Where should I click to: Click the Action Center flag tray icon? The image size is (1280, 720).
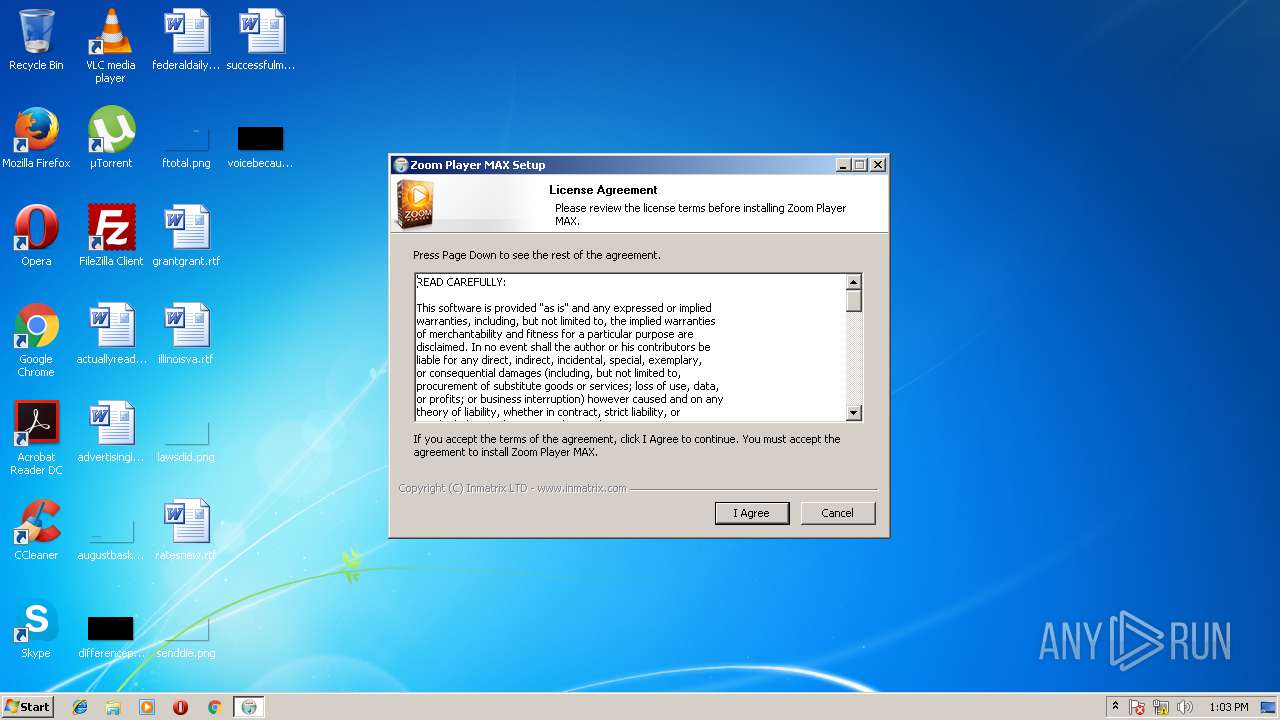[1137, 707]
